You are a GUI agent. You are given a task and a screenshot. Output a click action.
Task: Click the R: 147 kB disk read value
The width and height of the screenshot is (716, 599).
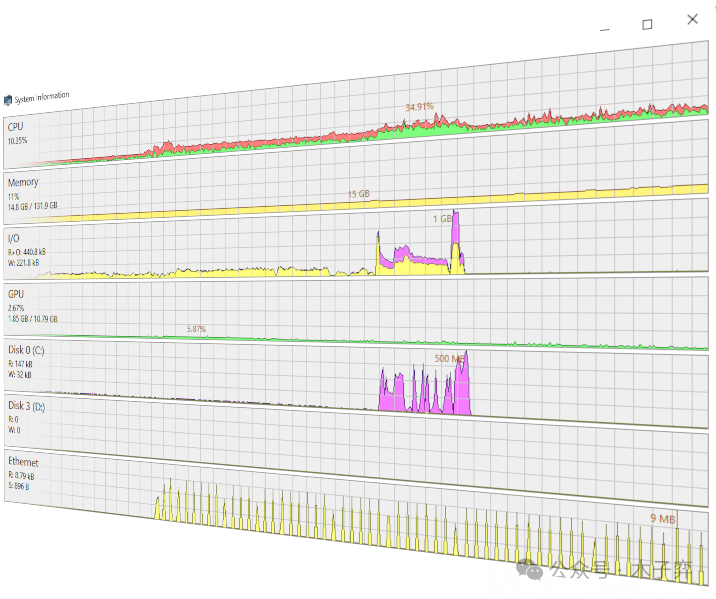[x=20, y=364]
